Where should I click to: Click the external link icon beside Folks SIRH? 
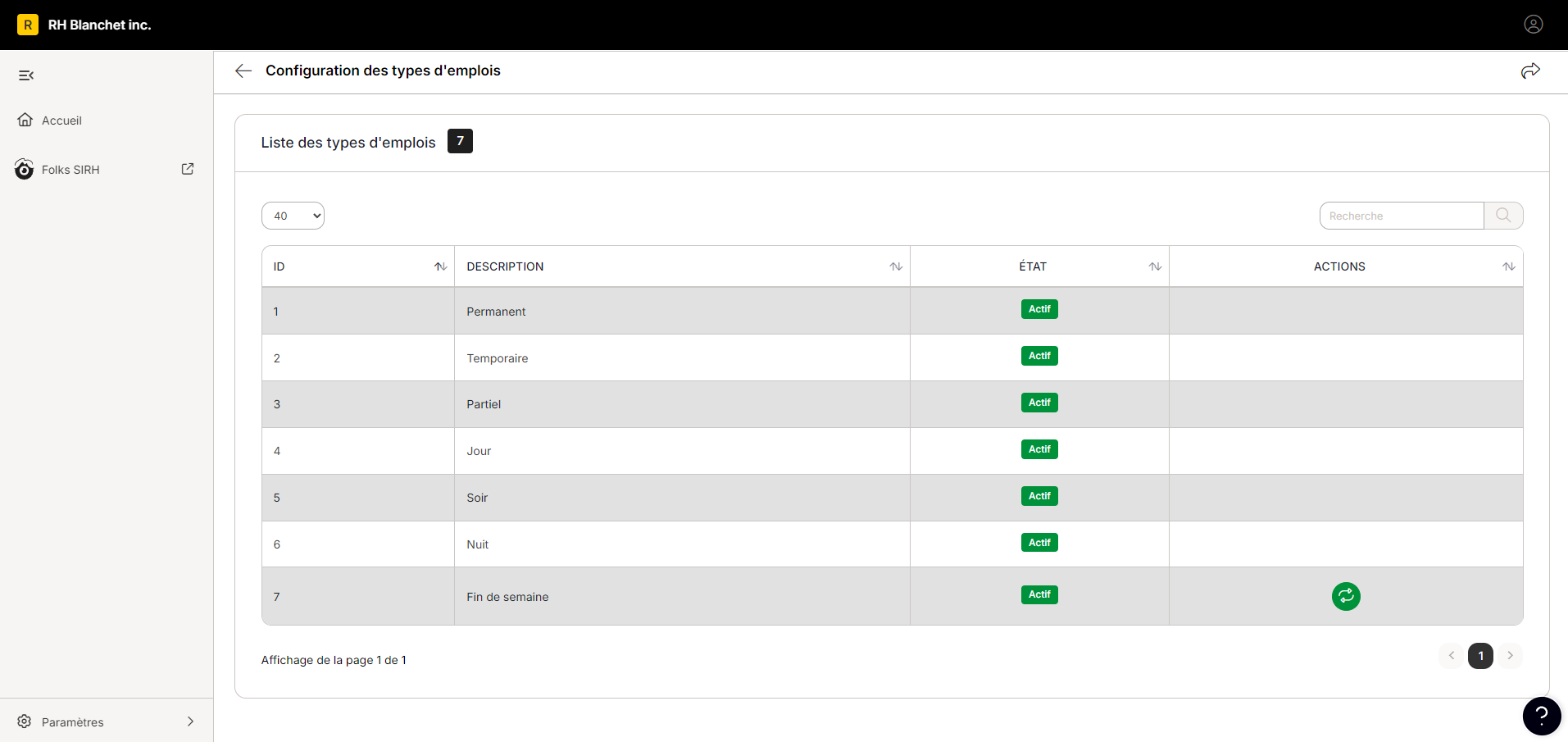coord(188,169)
